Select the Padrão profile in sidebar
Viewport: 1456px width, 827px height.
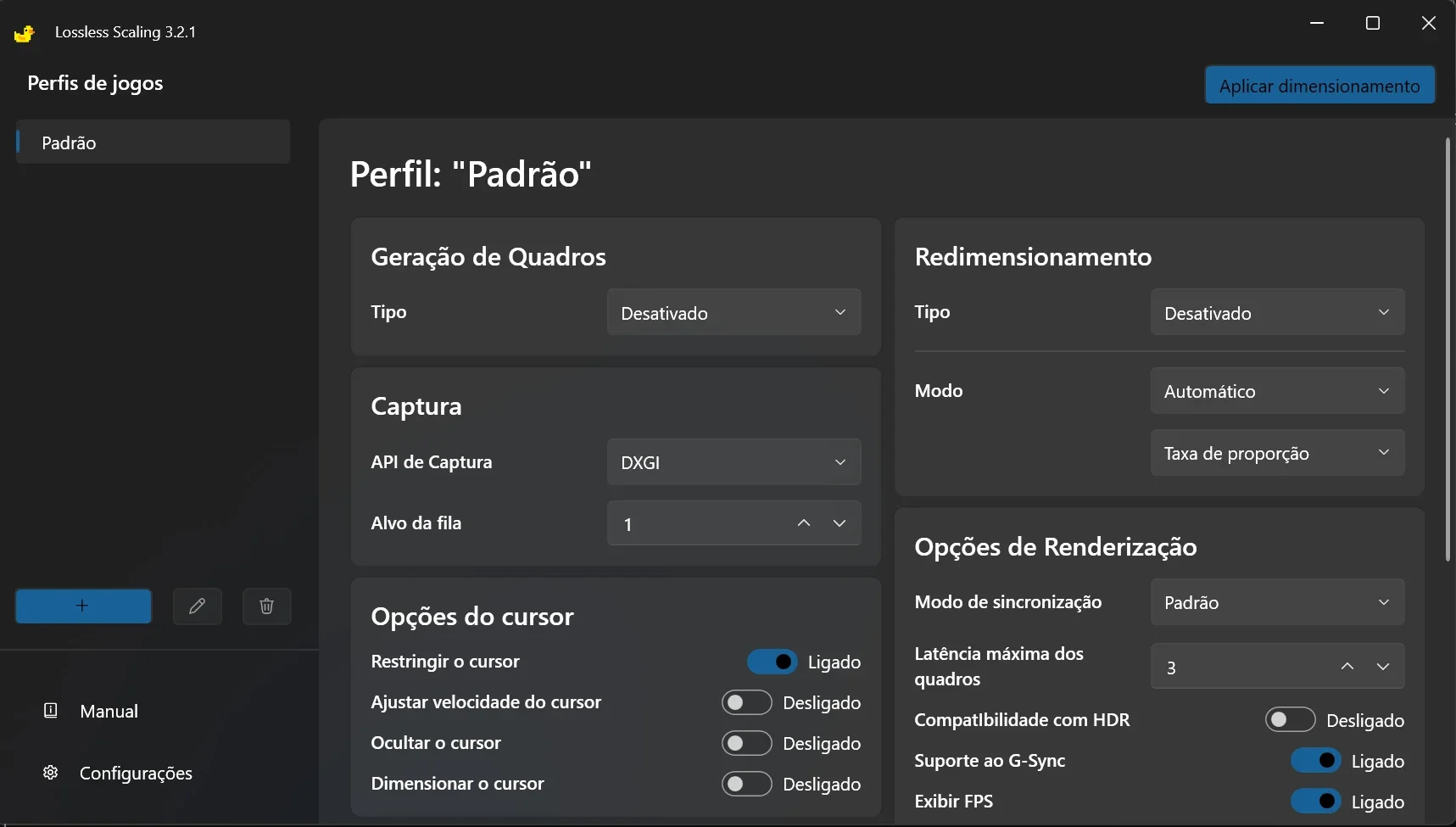pos(153,142)
